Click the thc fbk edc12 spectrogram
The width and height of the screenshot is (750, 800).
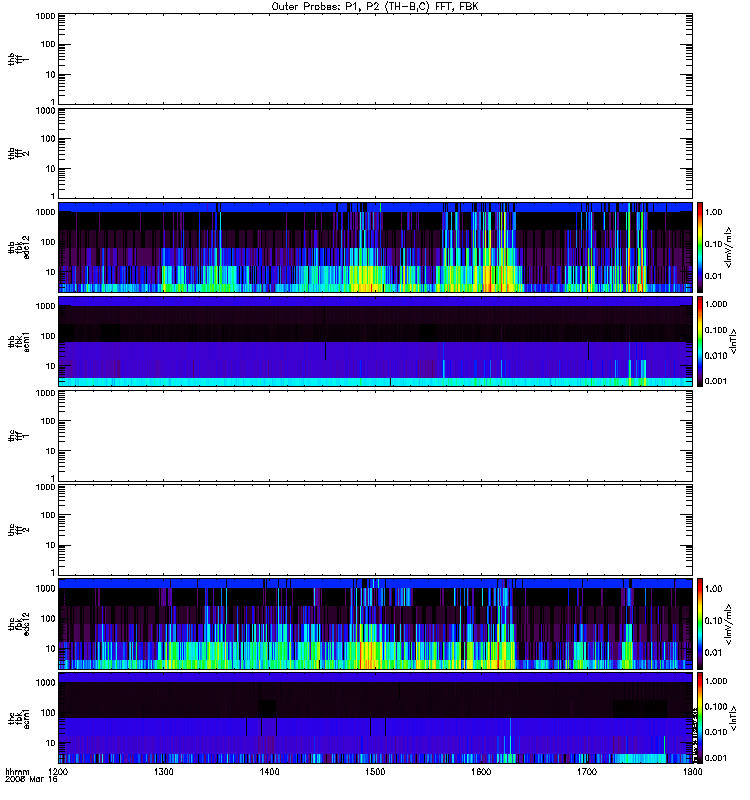pos(375,624)
